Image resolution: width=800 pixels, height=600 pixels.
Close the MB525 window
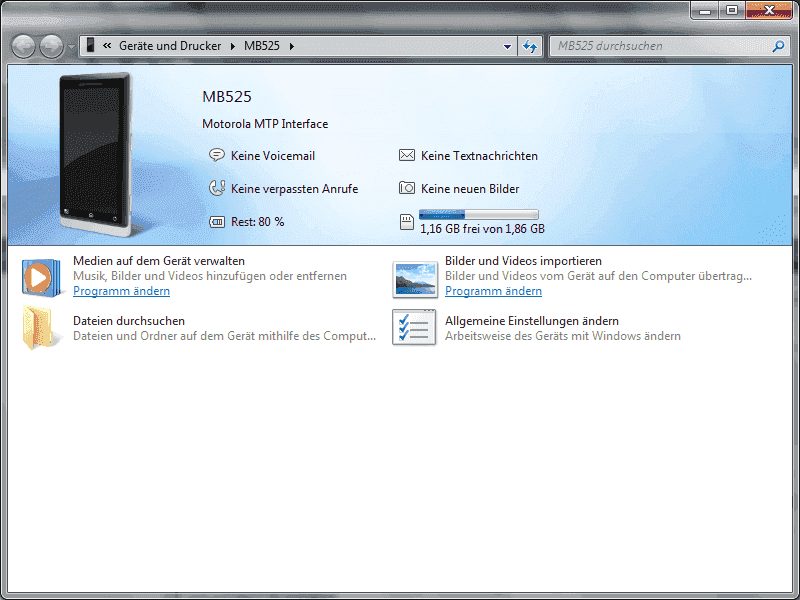coord(769,10)
